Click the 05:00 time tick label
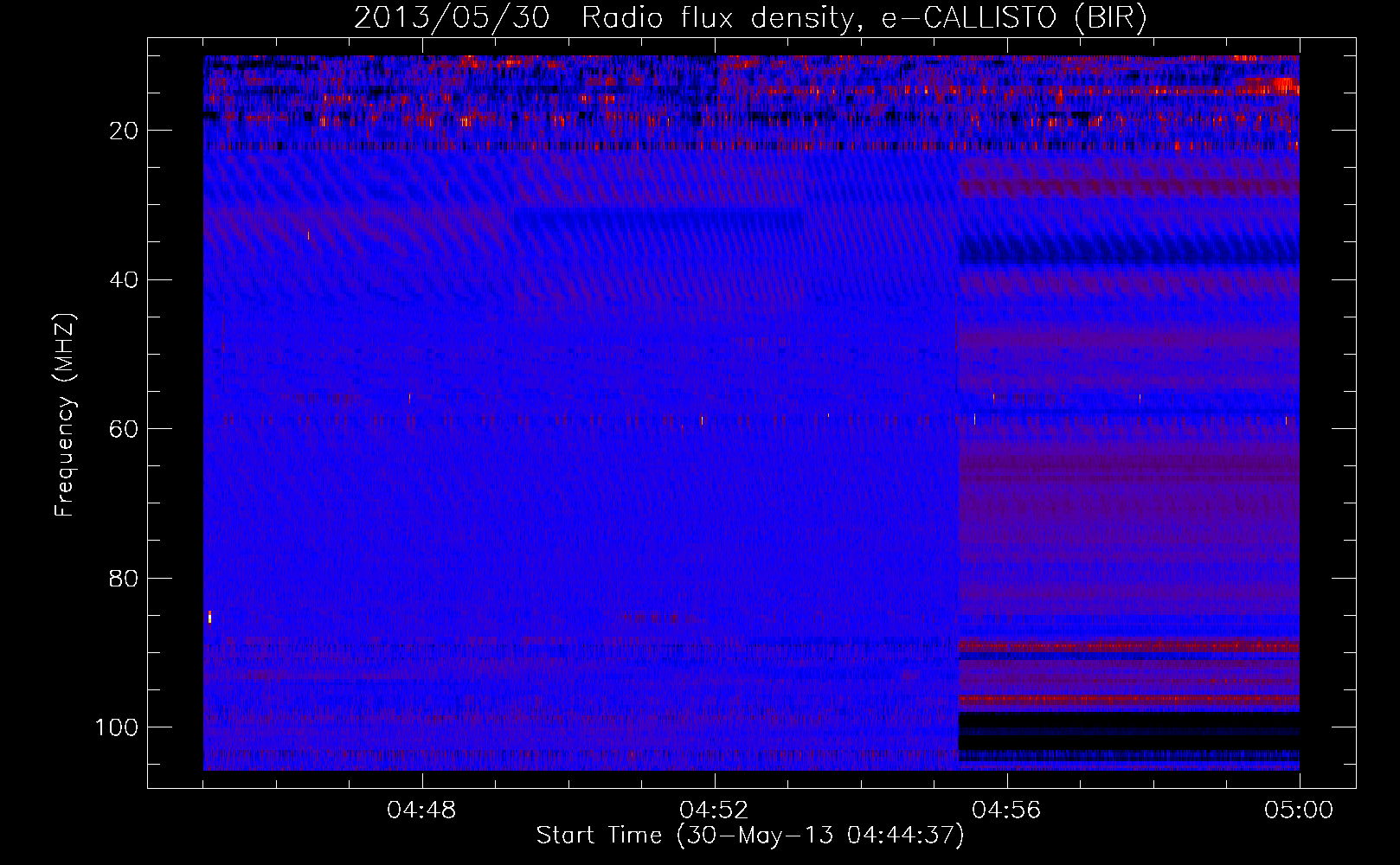Screen dimensions: 1400x865 click(1299, 810)
